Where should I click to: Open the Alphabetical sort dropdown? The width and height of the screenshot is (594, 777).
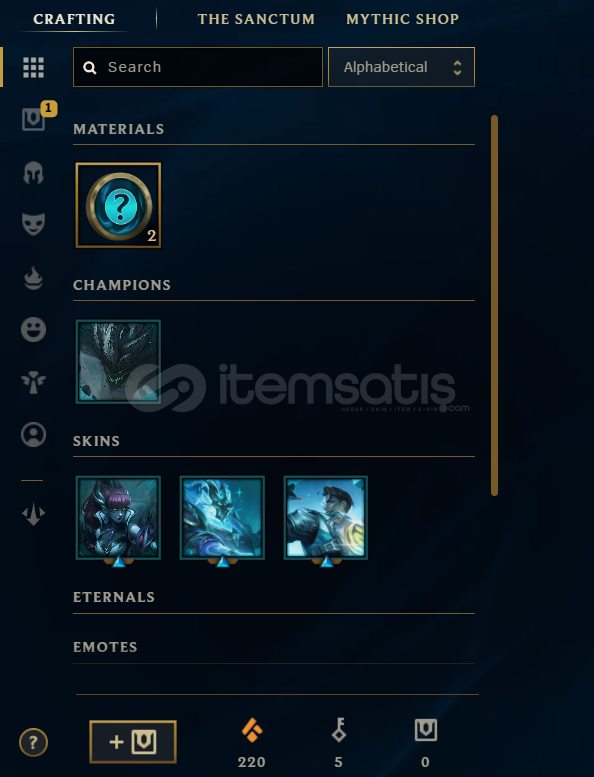pos(401,67)
